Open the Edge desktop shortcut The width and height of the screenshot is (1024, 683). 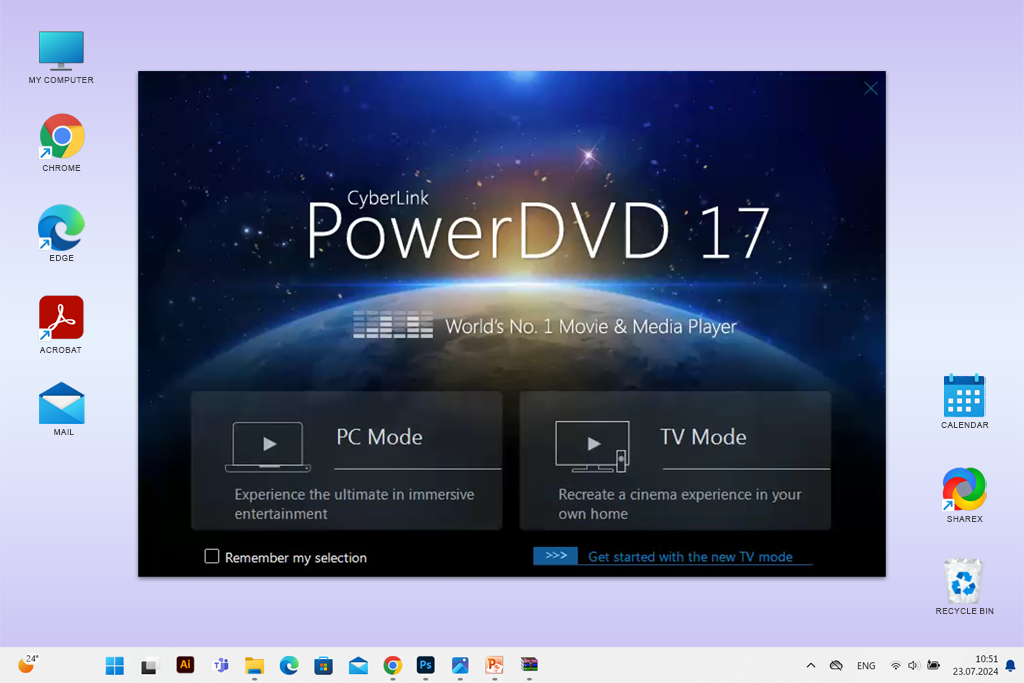[x=61, y=233]
